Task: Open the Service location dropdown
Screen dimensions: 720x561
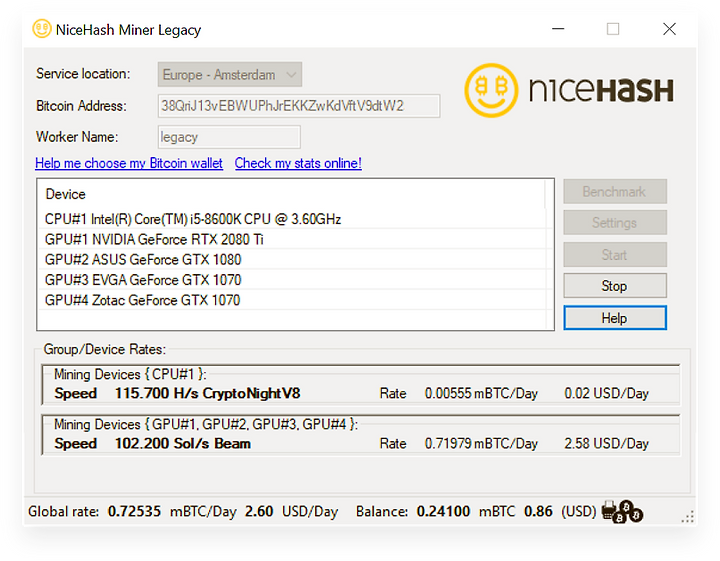Action: tap(230, 74)
